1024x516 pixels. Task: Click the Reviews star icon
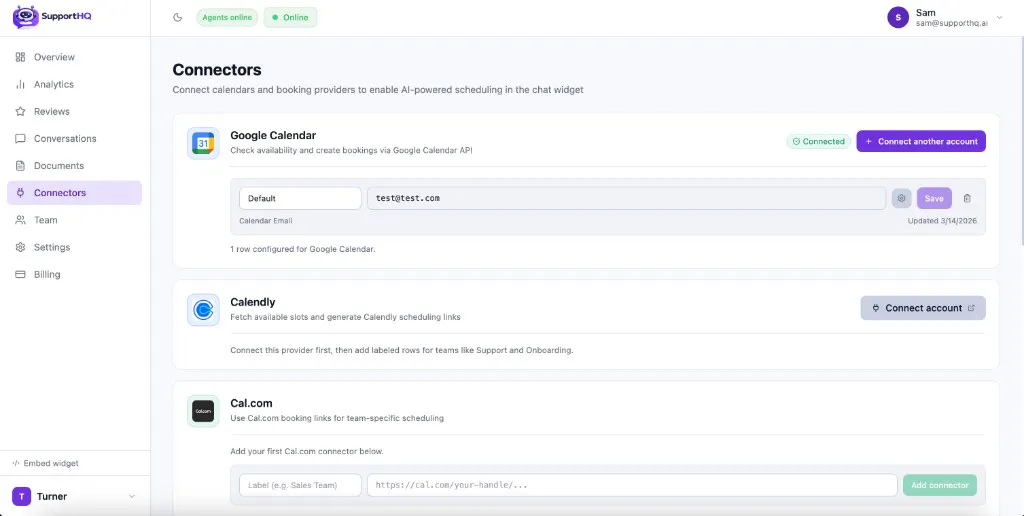point(20,111)
